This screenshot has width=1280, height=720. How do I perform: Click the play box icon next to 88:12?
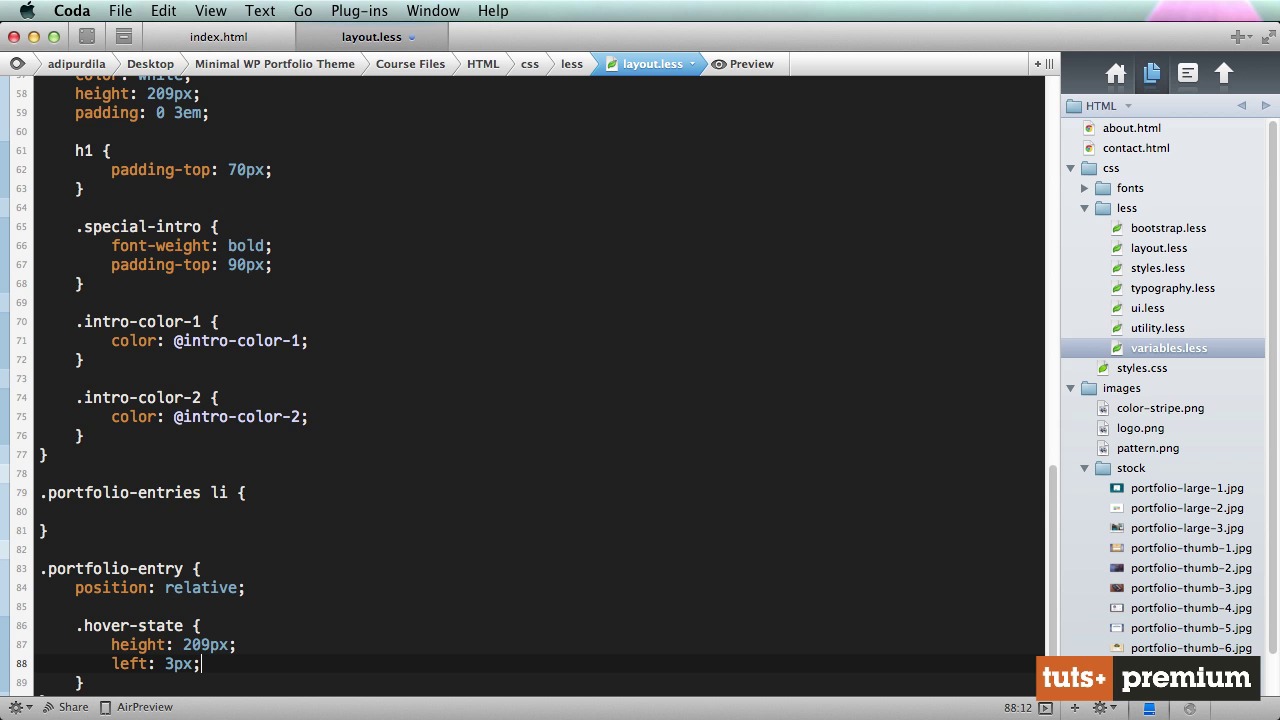pyautogui.click(x=1045, y=708)
